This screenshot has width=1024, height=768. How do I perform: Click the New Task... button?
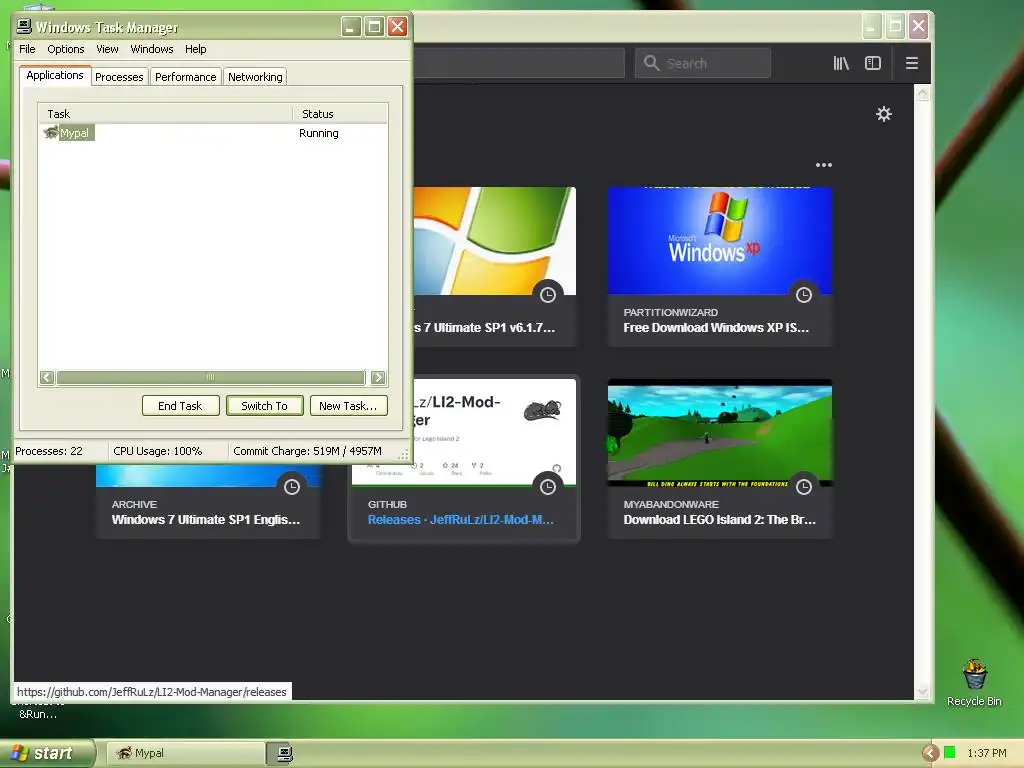(x=348, y=406)
